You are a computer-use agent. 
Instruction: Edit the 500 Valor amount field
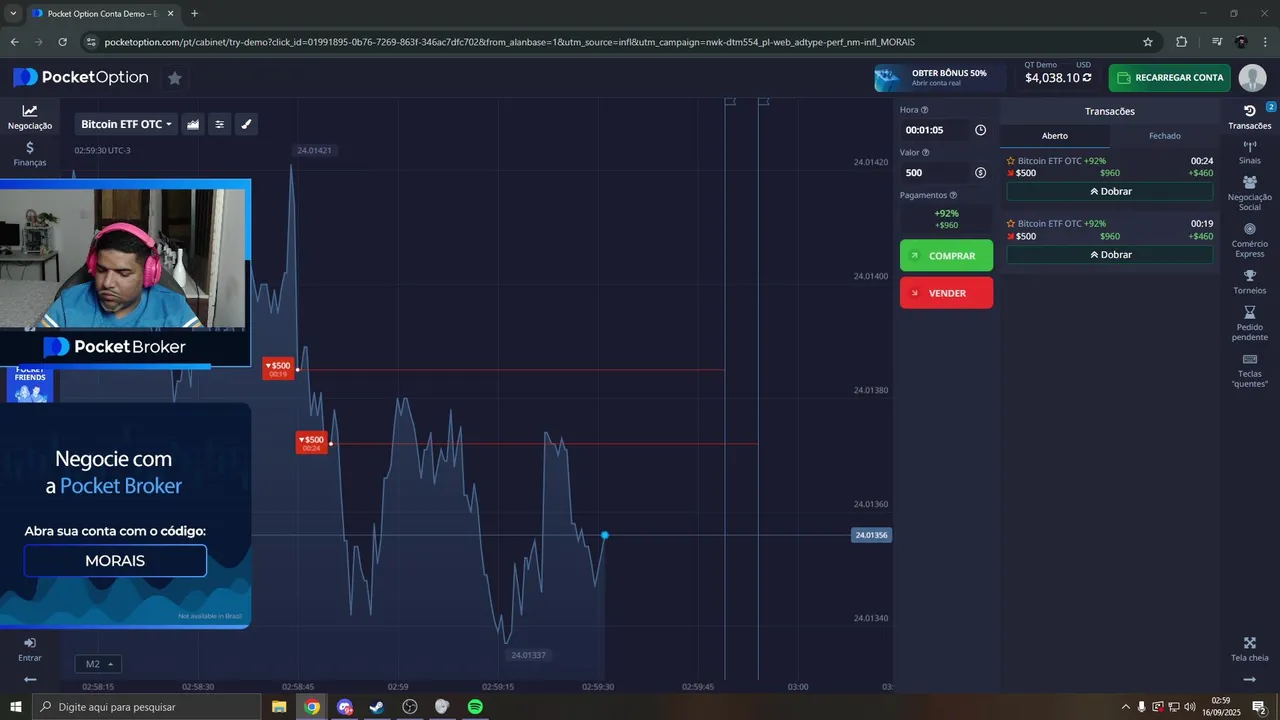tap(934, 173)
